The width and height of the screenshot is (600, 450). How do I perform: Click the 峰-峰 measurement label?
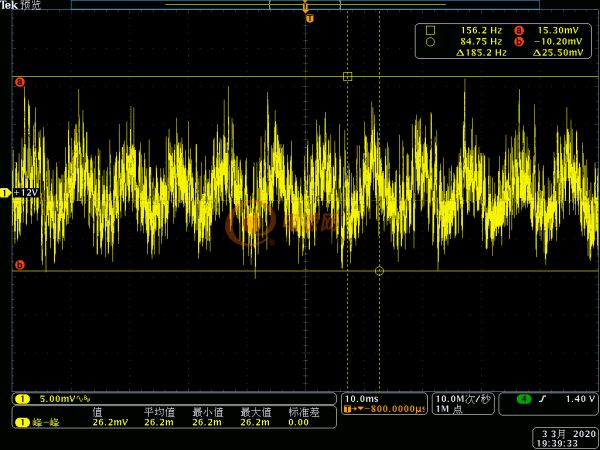pyautogui.click(x=46, y=422)
